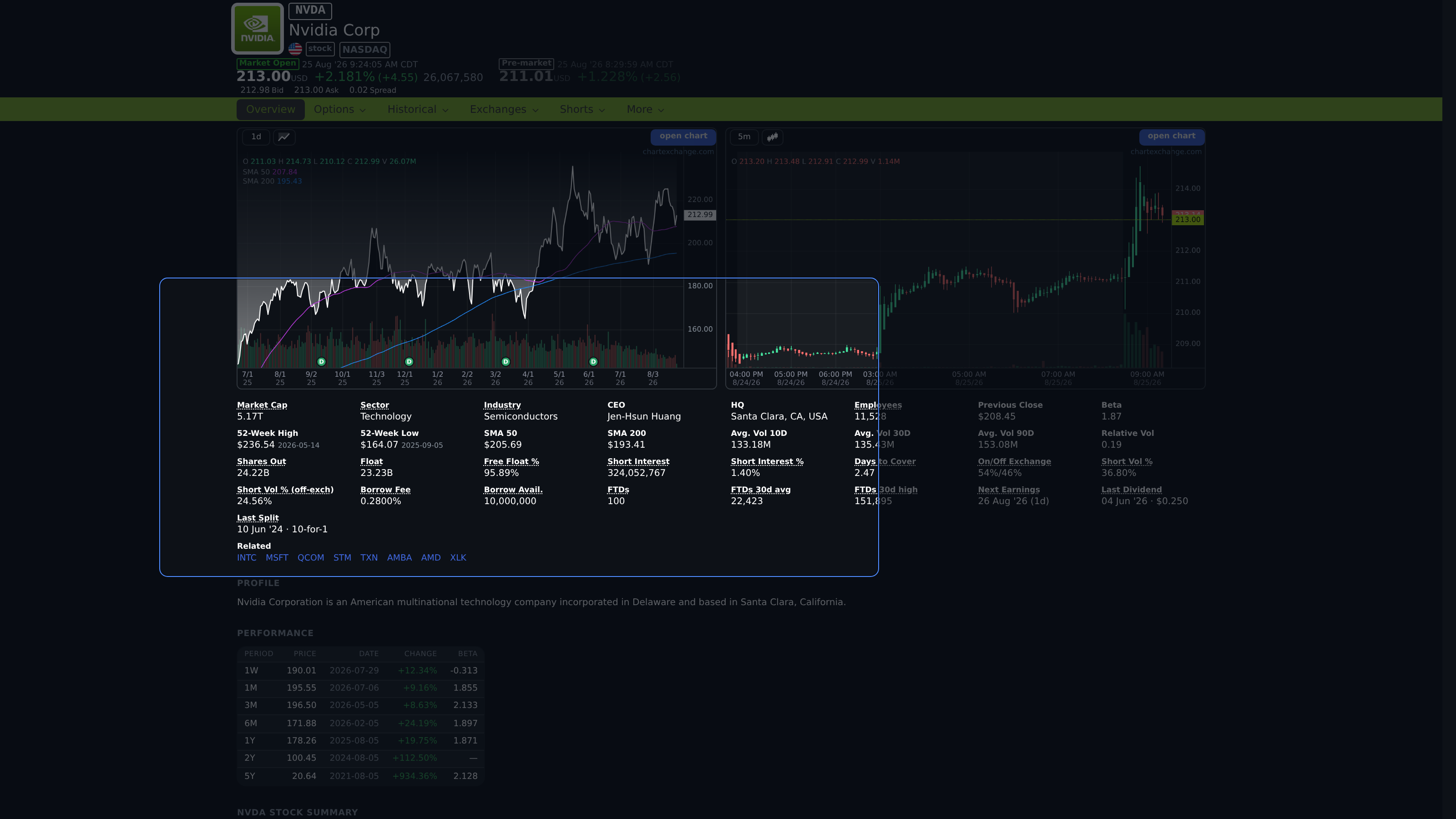Click the stock type badge
Screen dimensions: 1456x819
(x=320, y=49)
